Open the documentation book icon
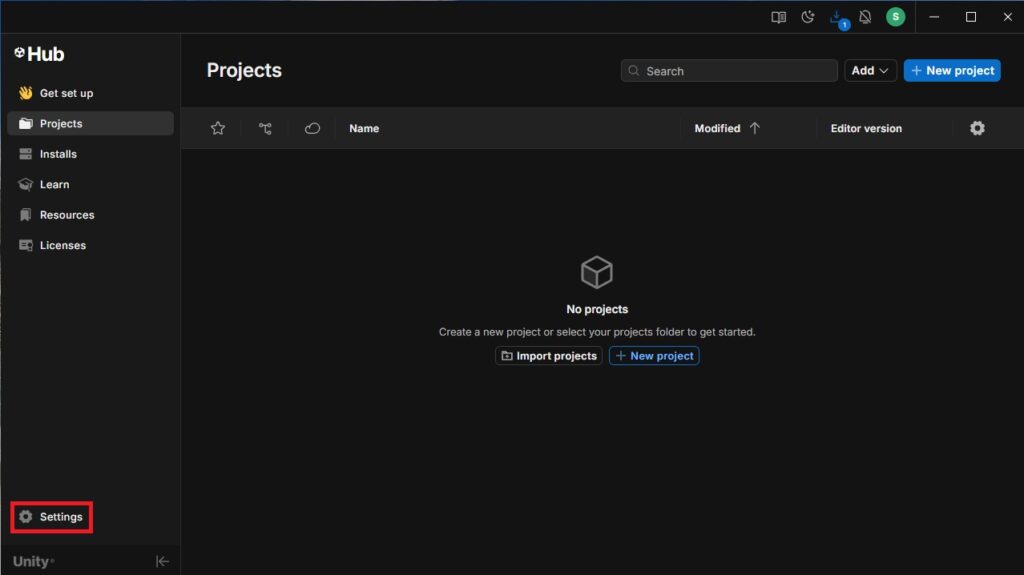 [x=778, y=17]
